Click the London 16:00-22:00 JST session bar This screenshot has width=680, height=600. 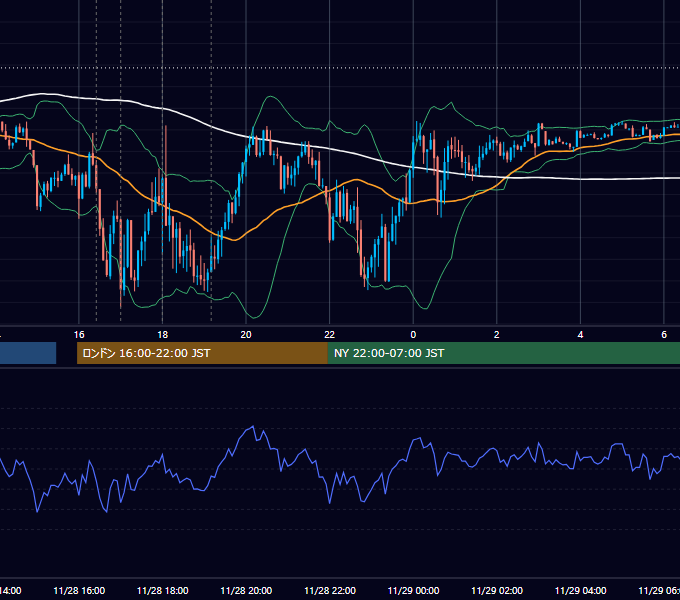click(202, 353)
